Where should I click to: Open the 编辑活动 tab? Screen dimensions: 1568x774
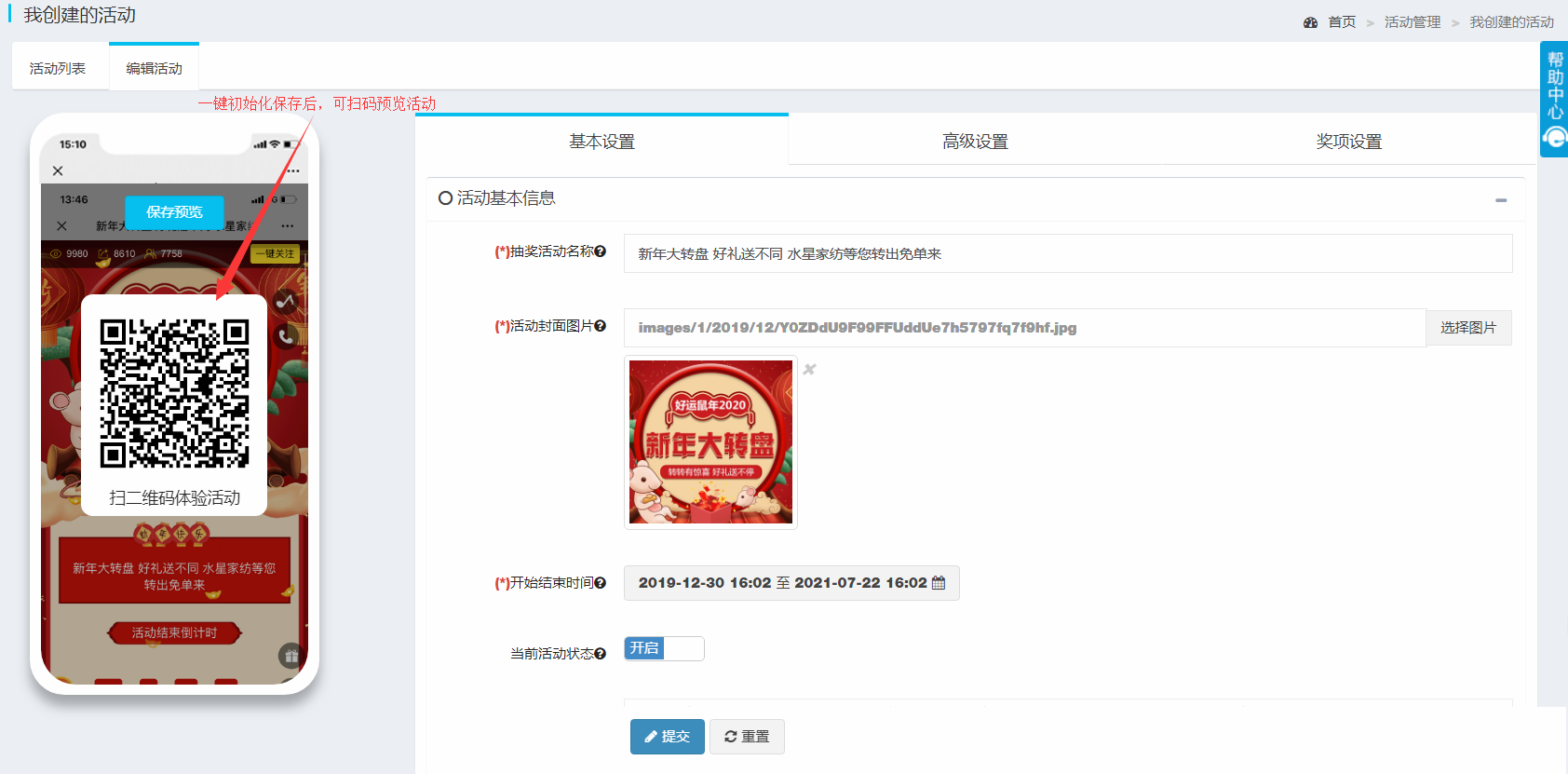[155, 68]
